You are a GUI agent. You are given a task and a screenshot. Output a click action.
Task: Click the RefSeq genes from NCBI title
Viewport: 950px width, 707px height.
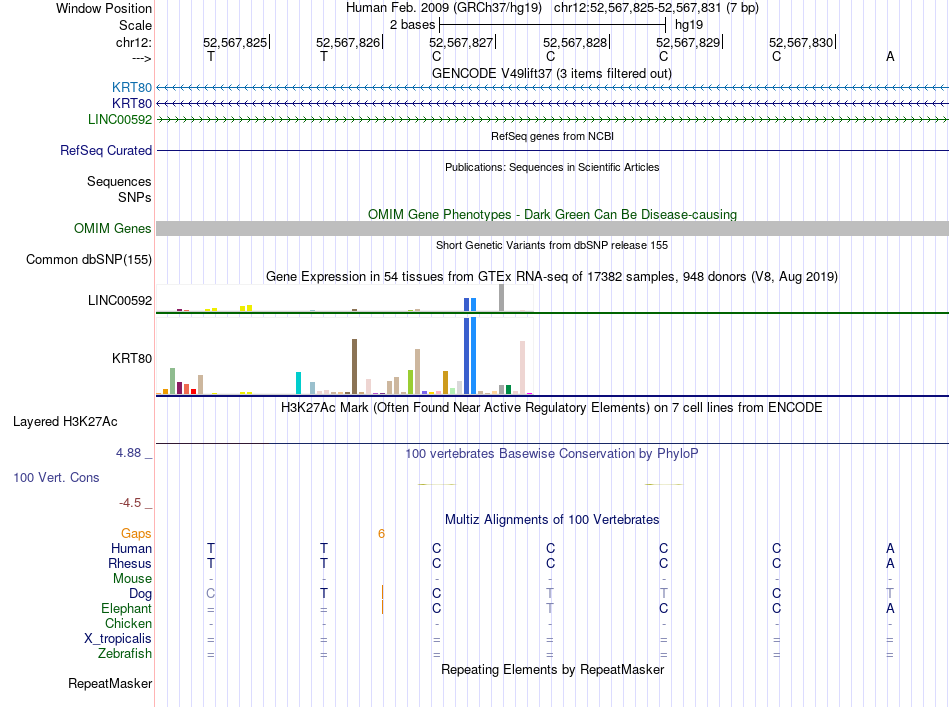pos(552,136)
